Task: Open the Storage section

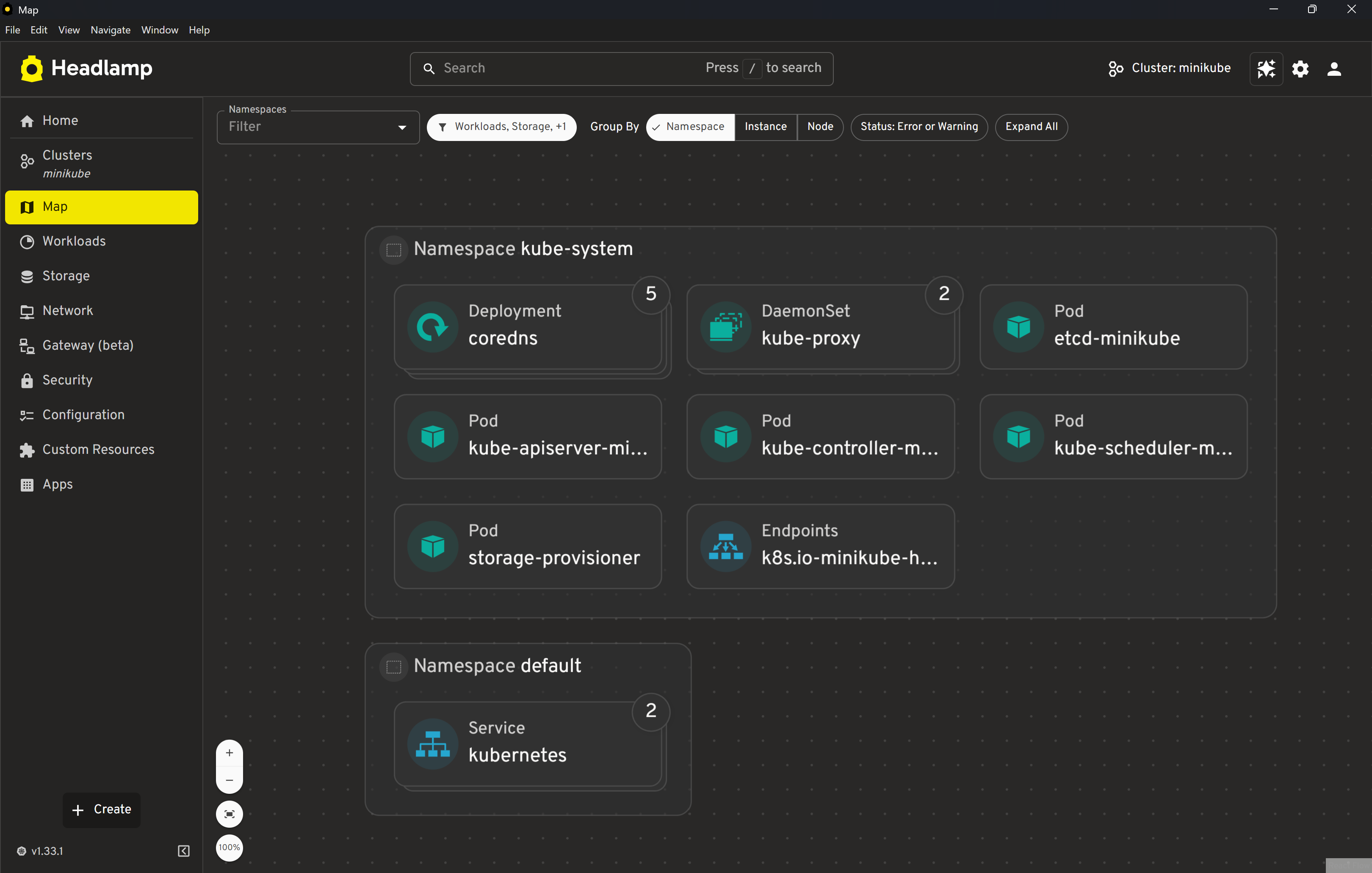Action: (x=66, y=276)
